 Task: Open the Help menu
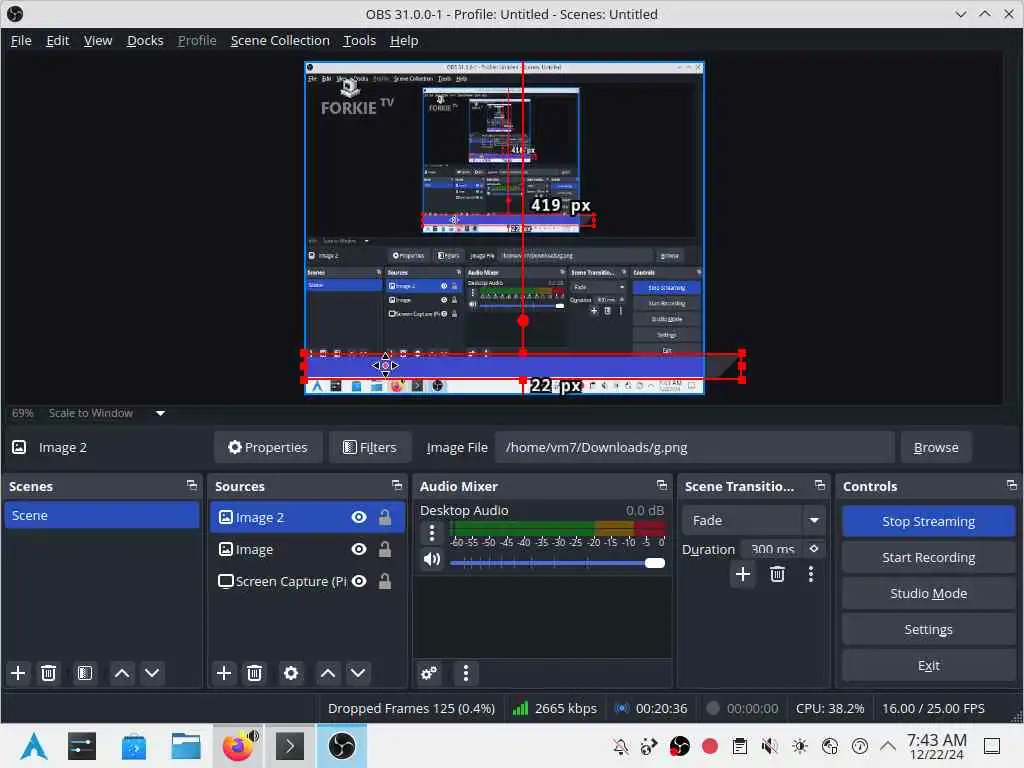pyautogui.click(x=404, y=40)
